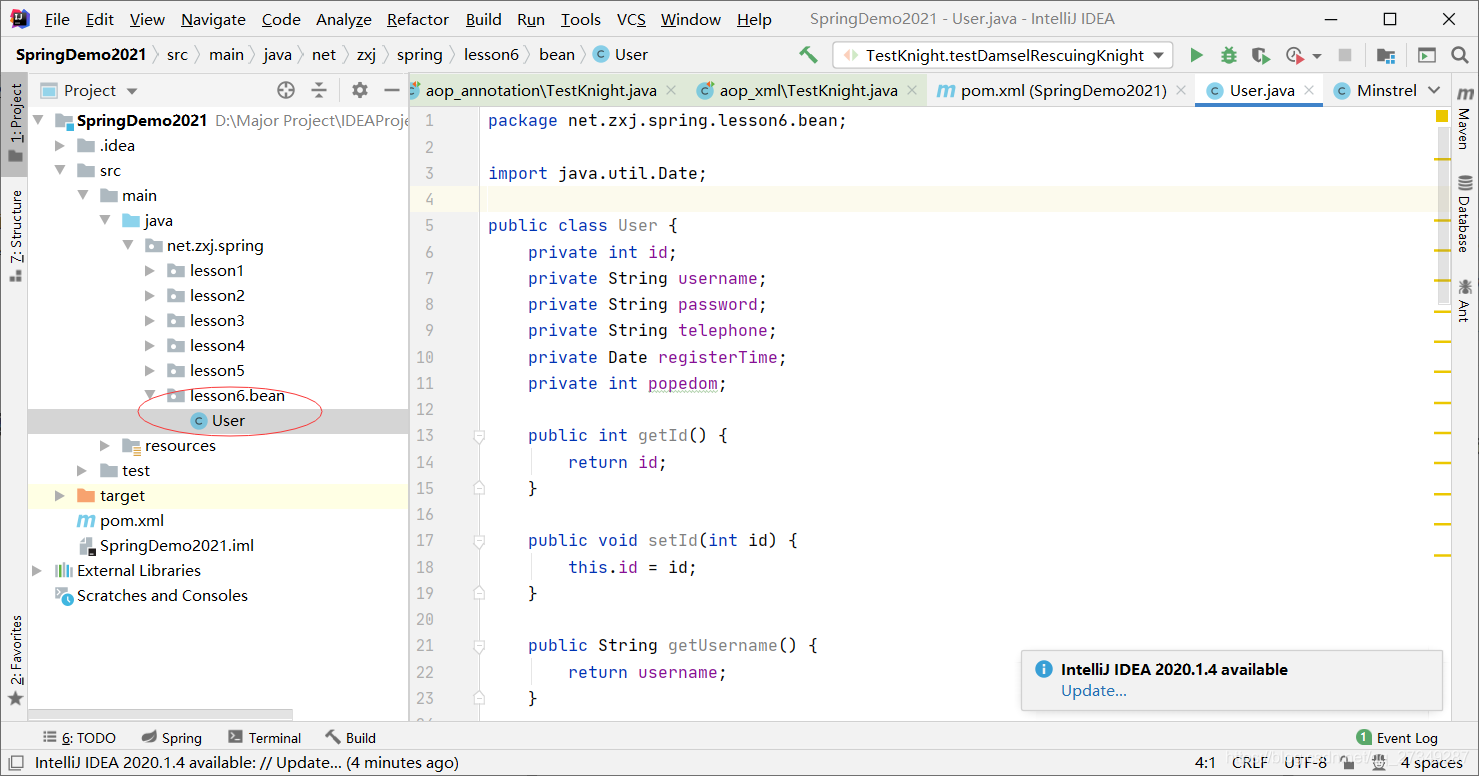Click the 'bean' breadcrumb in navigation bar
Viewport: 1479px width, 776px height.
557,54
